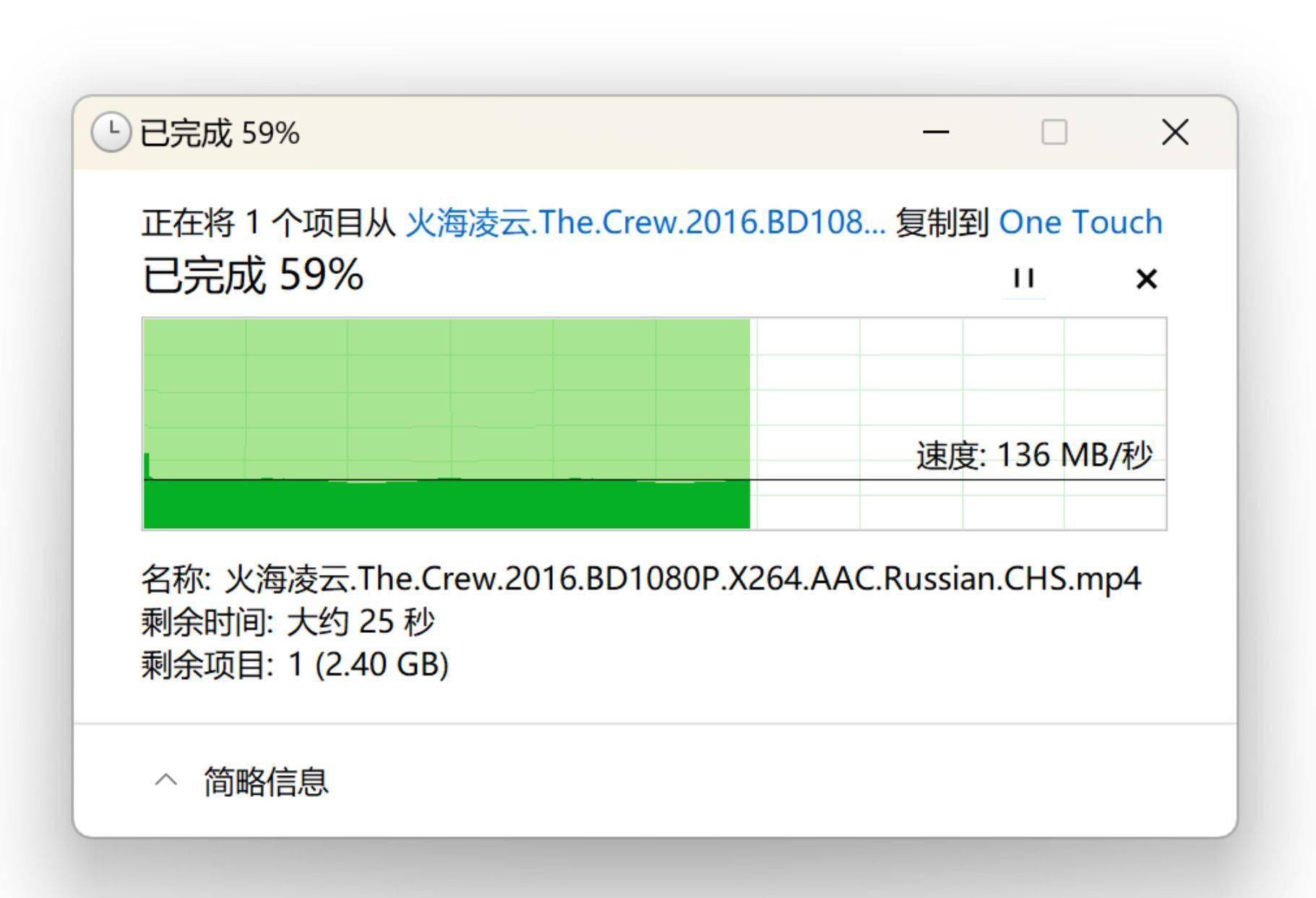This screenshot has height=898, width=1316.
Task: Pause the file copy operation
Action: tap(1024, 278)
